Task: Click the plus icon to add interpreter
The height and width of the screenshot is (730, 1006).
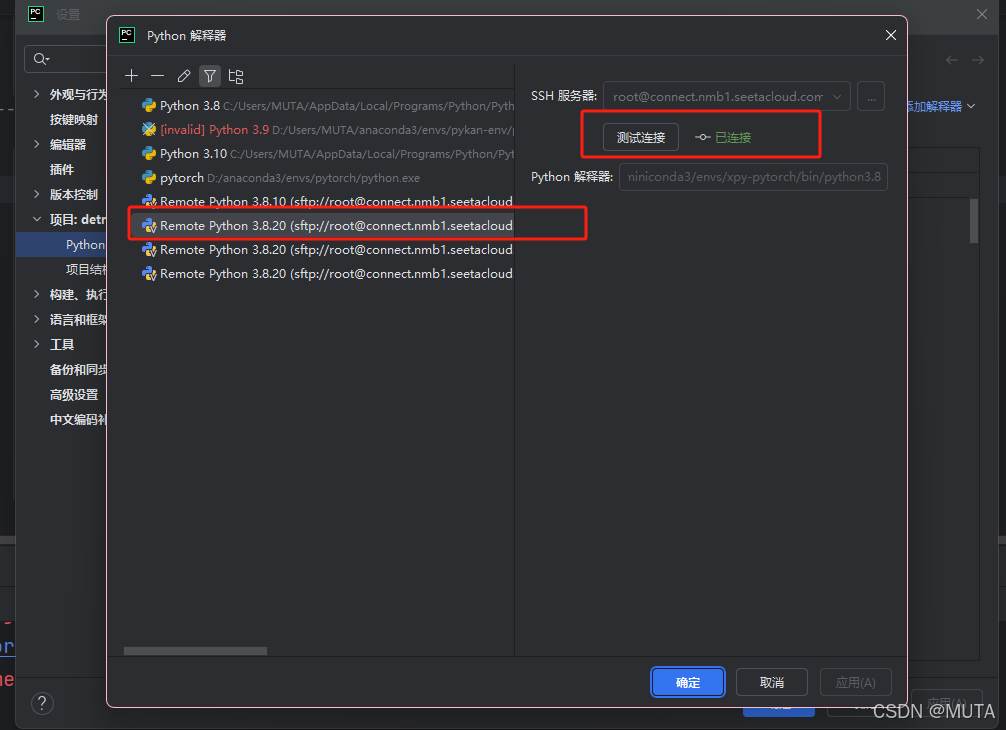Action: [x=132, y=76]
